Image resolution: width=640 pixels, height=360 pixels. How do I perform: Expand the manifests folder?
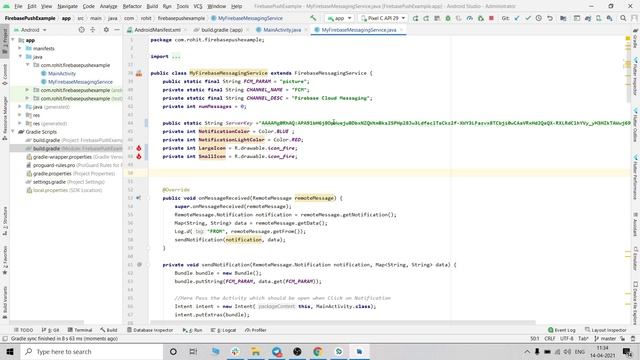20,48
